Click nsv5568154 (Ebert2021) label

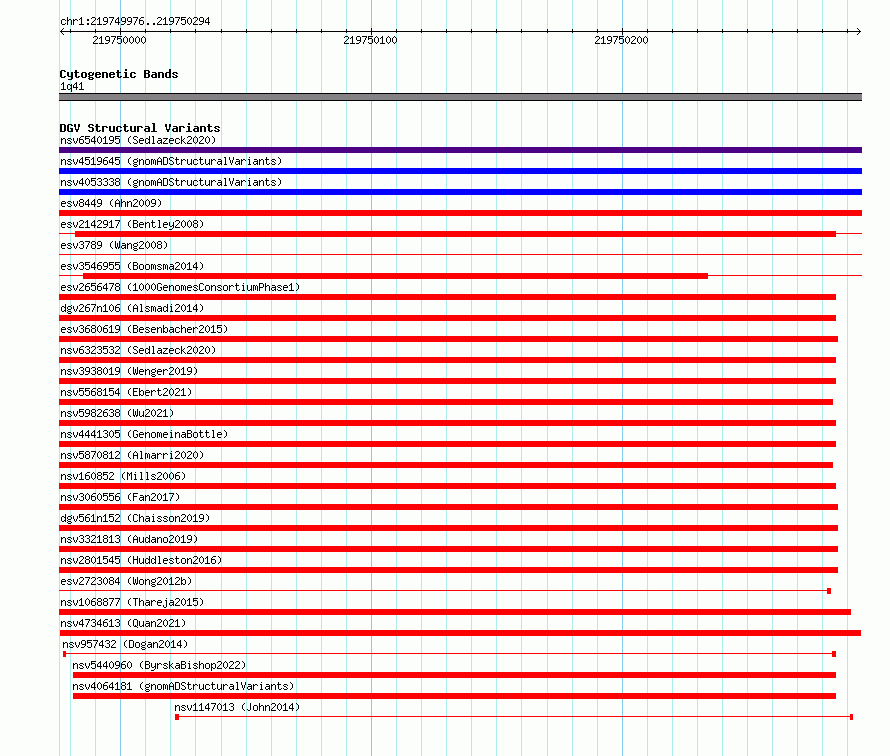coord(126,392)
